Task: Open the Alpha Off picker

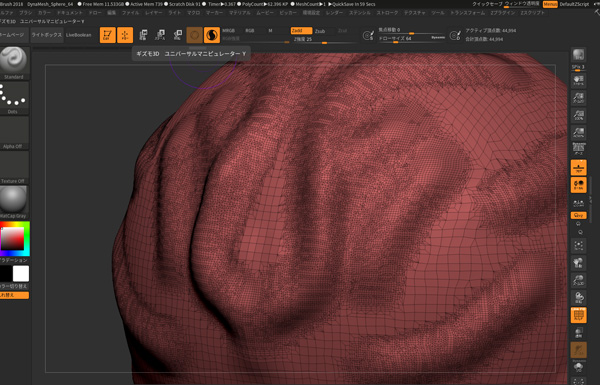Action: 14,133
